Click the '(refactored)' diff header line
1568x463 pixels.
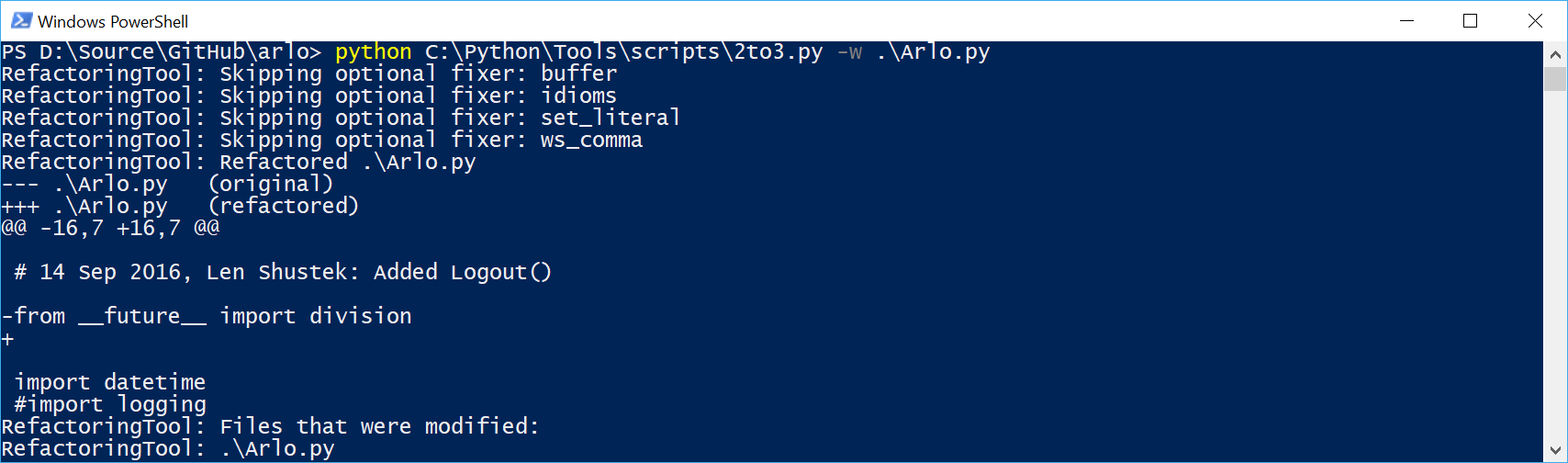coord(181,207)
